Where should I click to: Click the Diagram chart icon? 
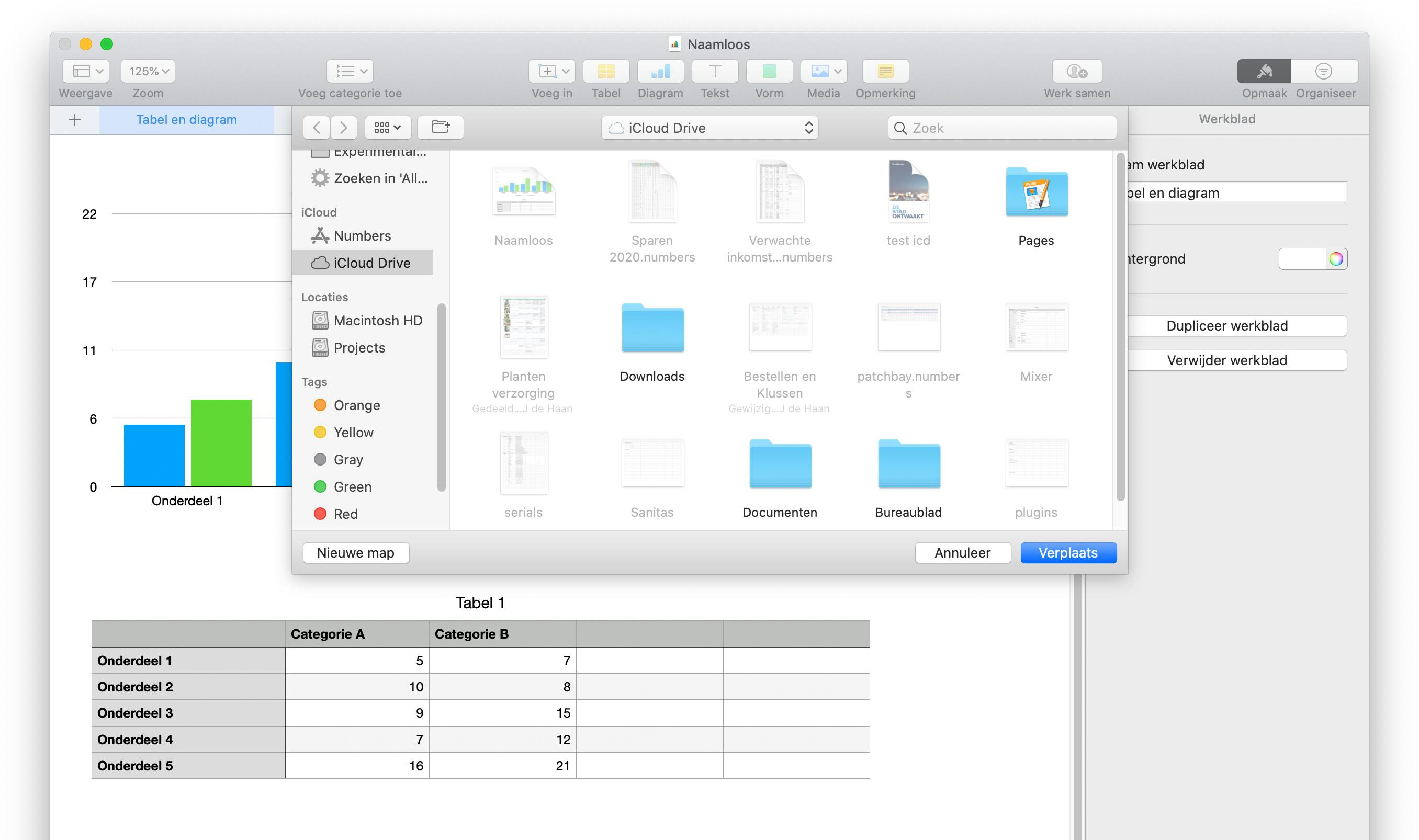[660, 71]
